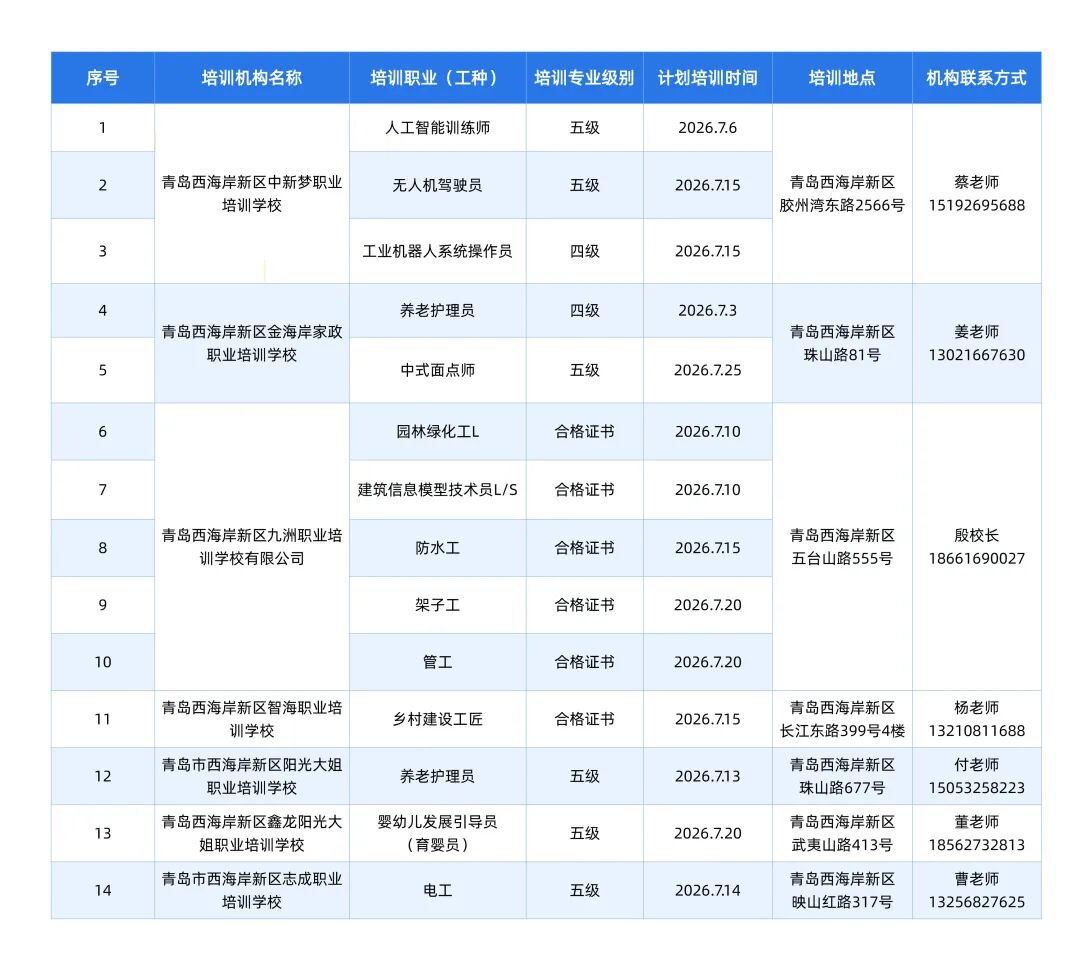
Task: Click 青岛西海岸新区智海职业培训学校 cell
Action: [251, 720]
